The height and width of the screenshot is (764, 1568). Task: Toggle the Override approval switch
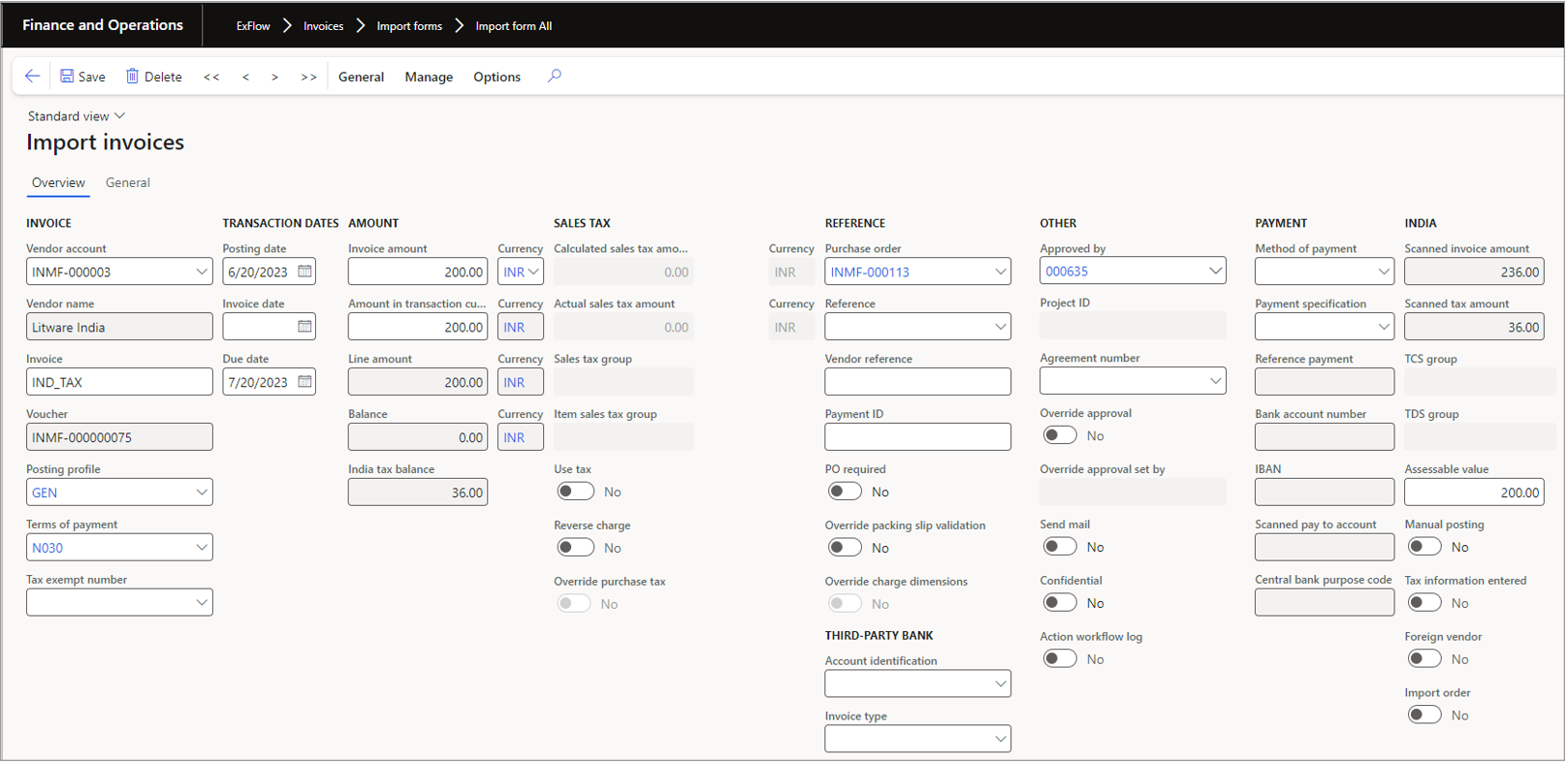1060,435
